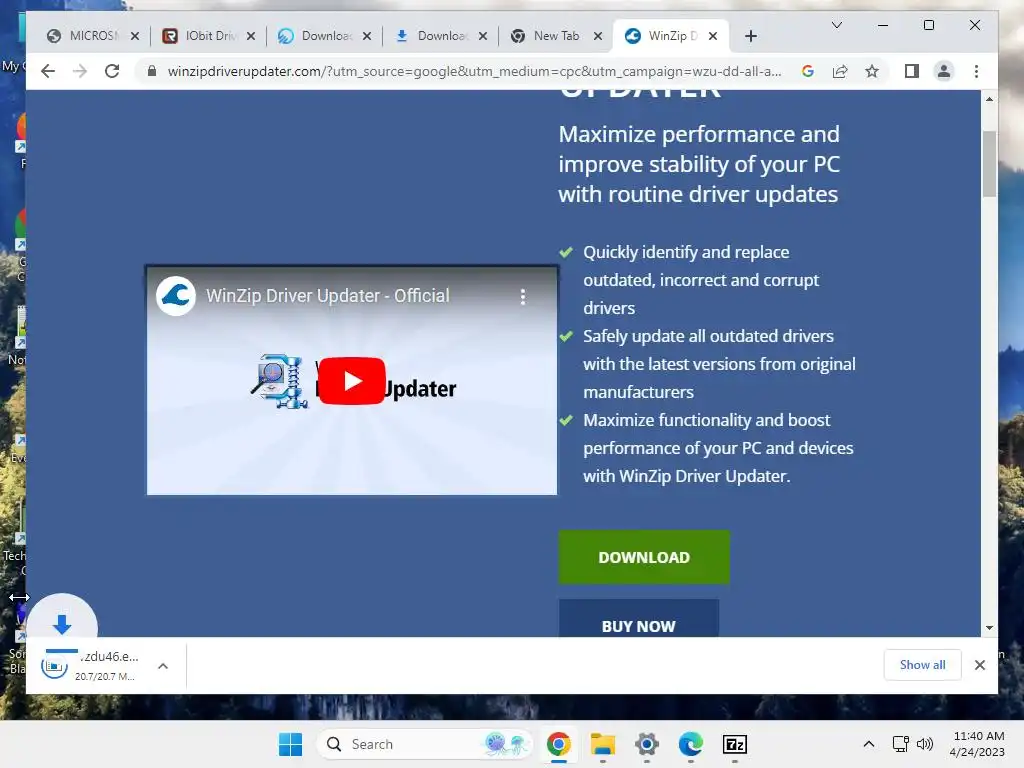
Task: Open network status tray icon
Action: tap(901, 744)
